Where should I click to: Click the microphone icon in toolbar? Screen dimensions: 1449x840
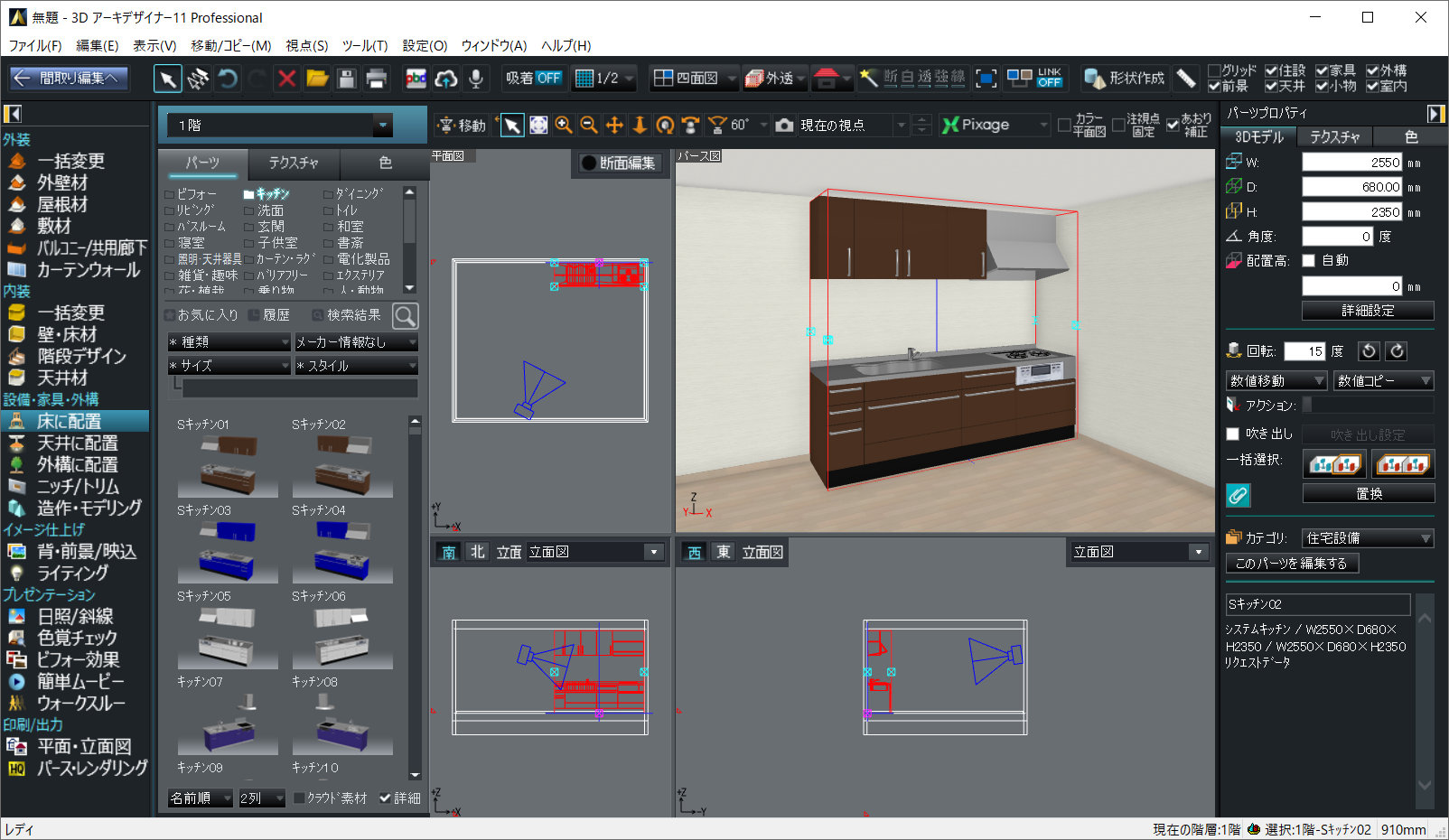coord(476,79)
